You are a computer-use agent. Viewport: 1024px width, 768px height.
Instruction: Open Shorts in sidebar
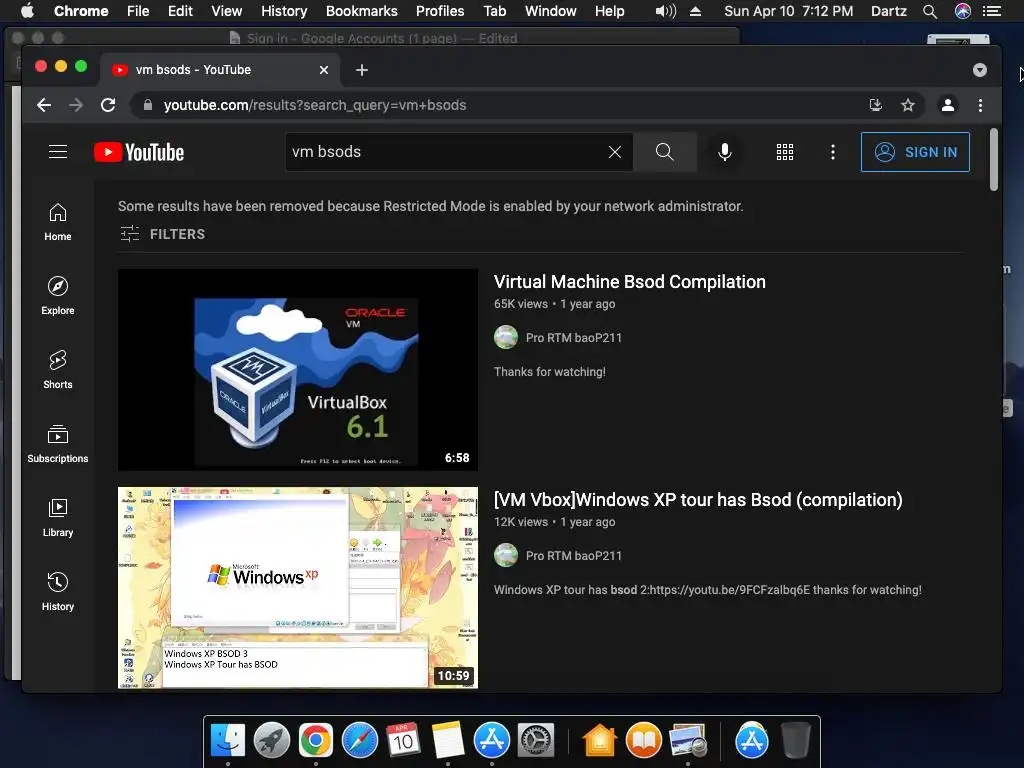(58, 370)
